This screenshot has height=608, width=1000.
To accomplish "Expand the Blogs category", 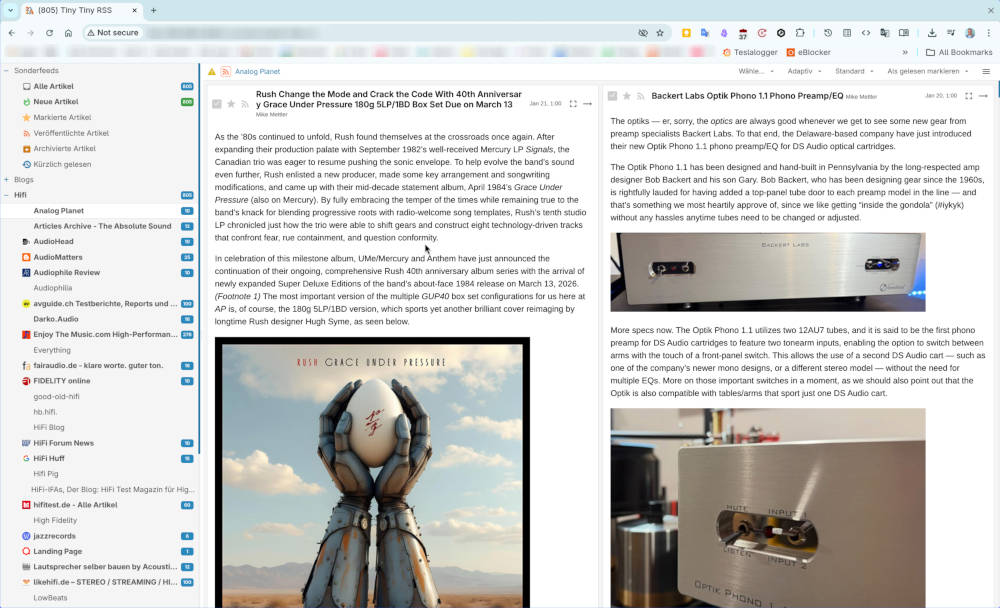I will tap(6, 180).
